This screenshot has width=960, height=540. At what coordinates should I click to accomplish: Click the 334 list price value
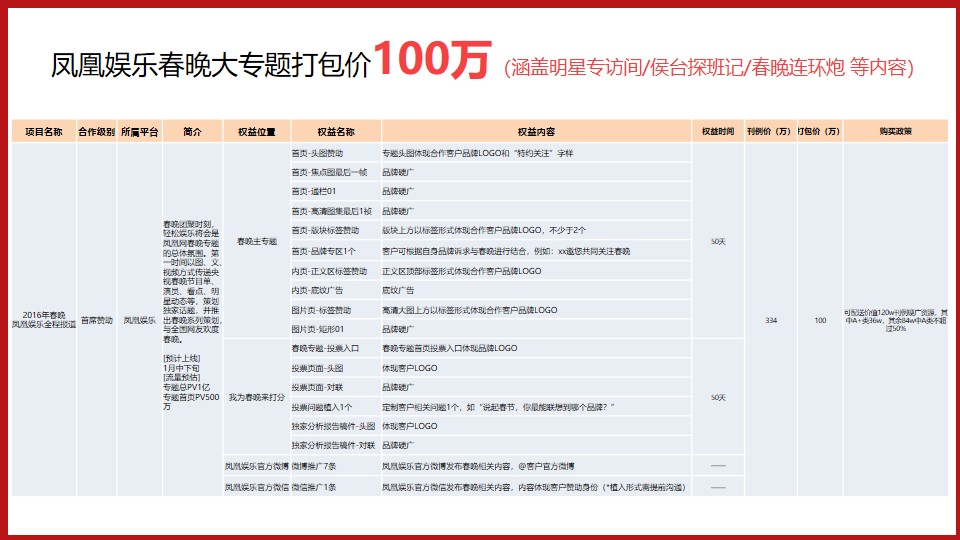click(x=771, y=320)
